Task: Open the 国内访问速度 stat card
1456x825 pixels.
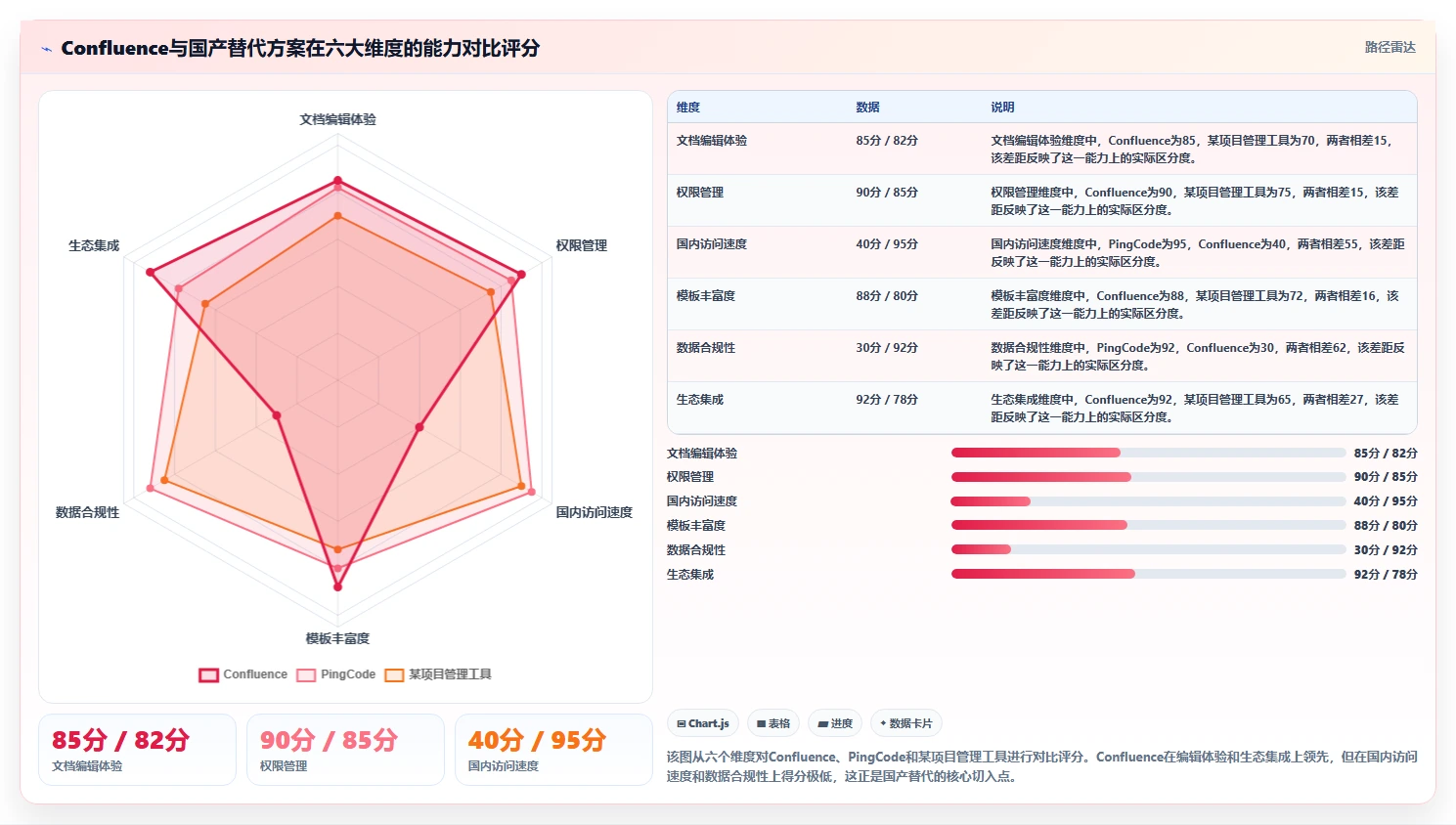Action: point(553,750)
